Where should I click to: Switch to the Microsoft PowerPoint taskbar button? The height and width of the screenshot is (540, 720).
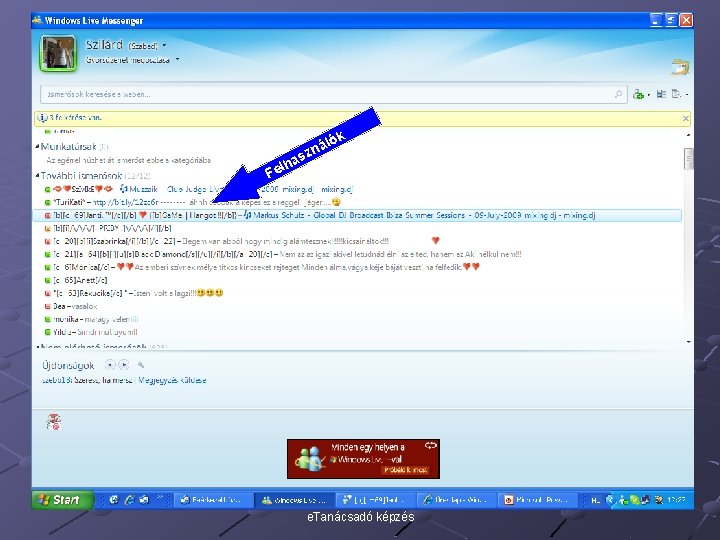coord(538,500)
